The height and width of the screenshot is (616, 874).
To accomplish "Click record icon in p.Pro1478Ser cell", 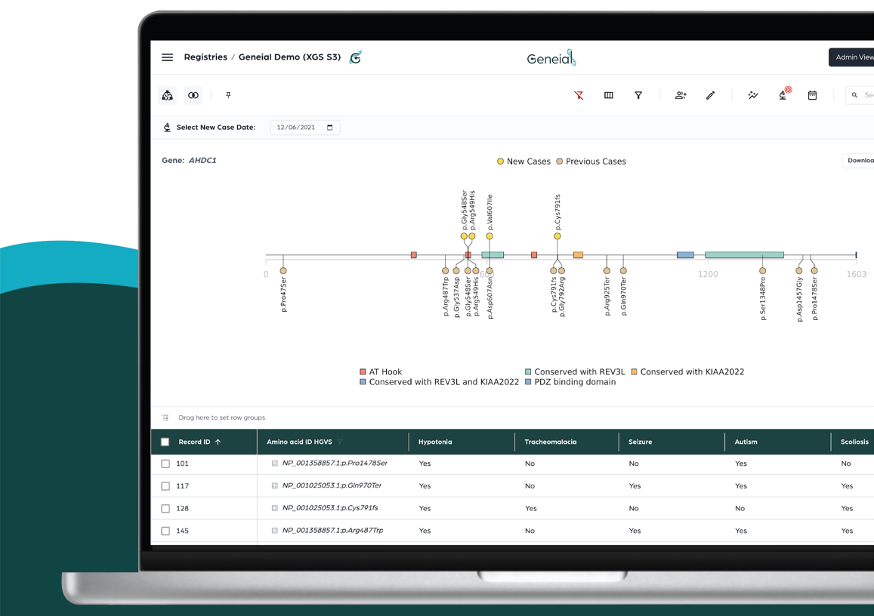I will pos(275,463).
